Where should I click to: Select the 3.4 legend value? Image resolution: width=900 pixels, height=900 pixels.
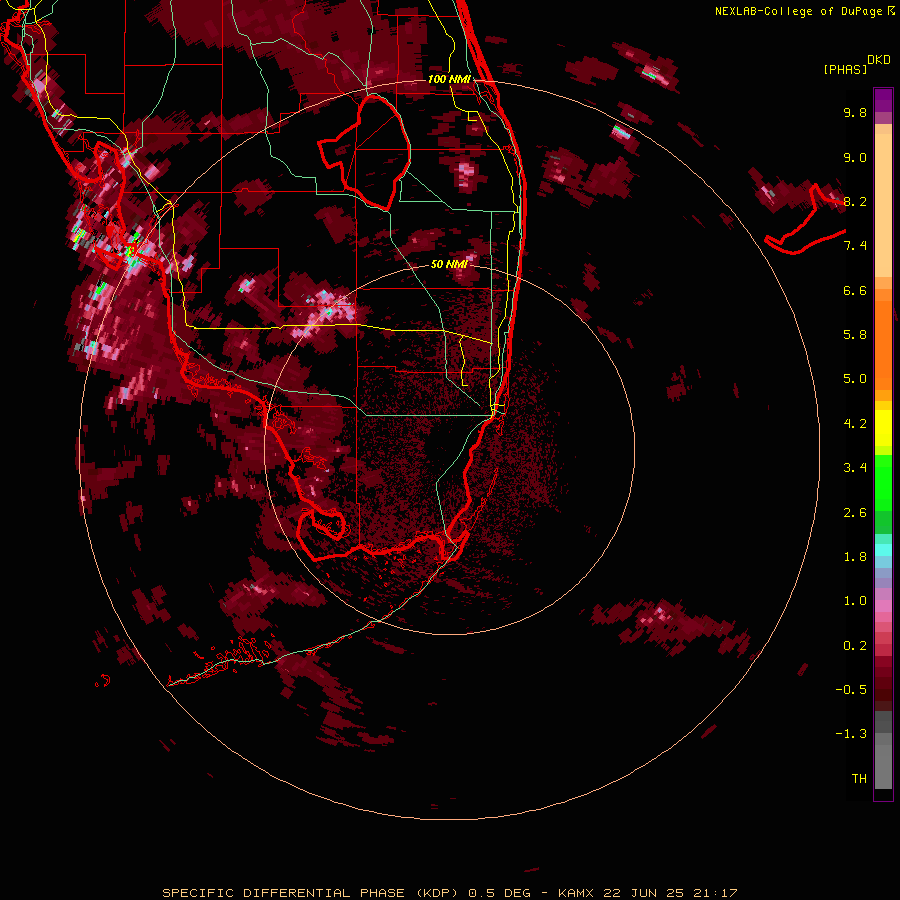pos(855,468)
